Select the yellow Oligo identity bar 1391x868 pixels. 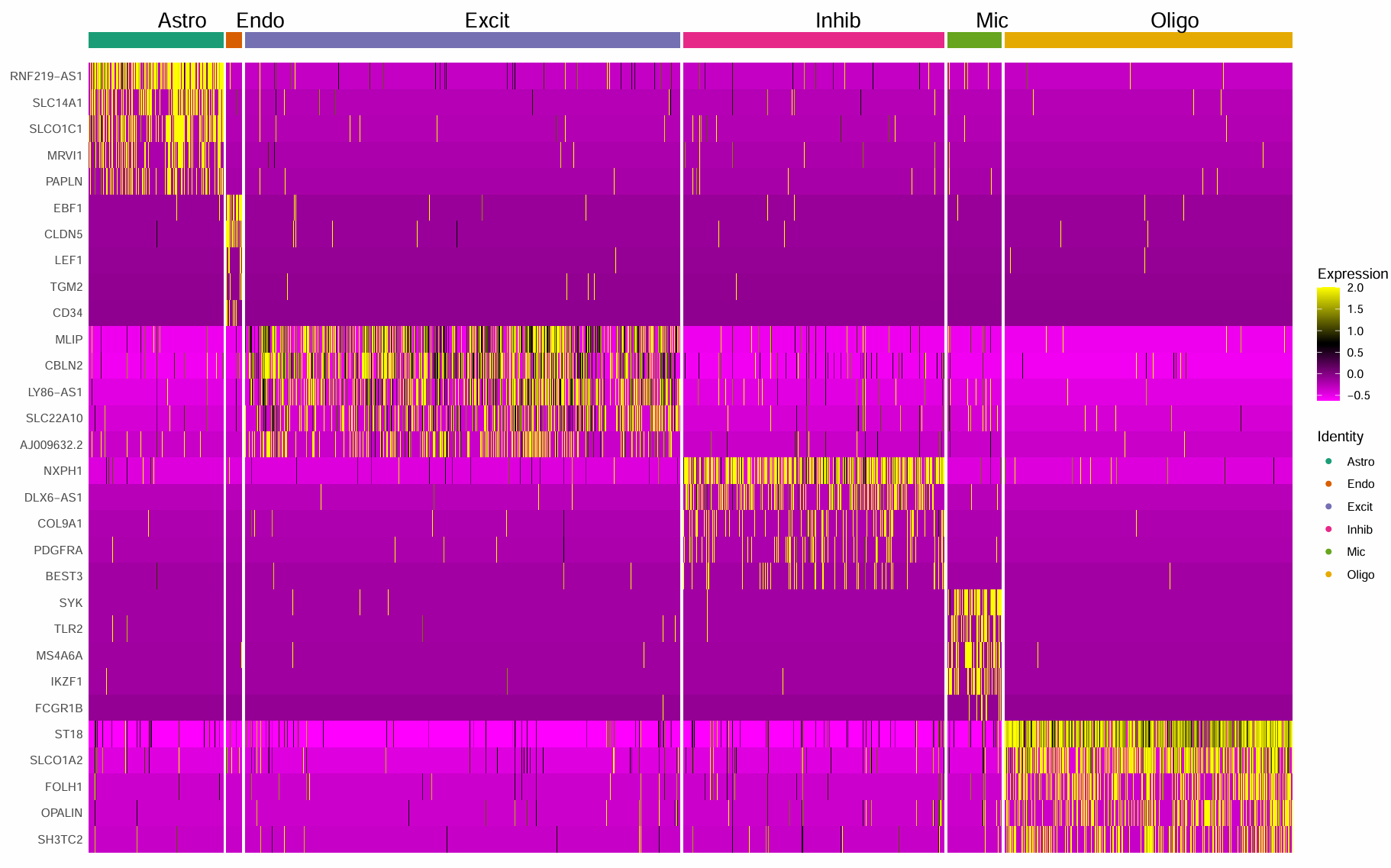[1147, 40]
